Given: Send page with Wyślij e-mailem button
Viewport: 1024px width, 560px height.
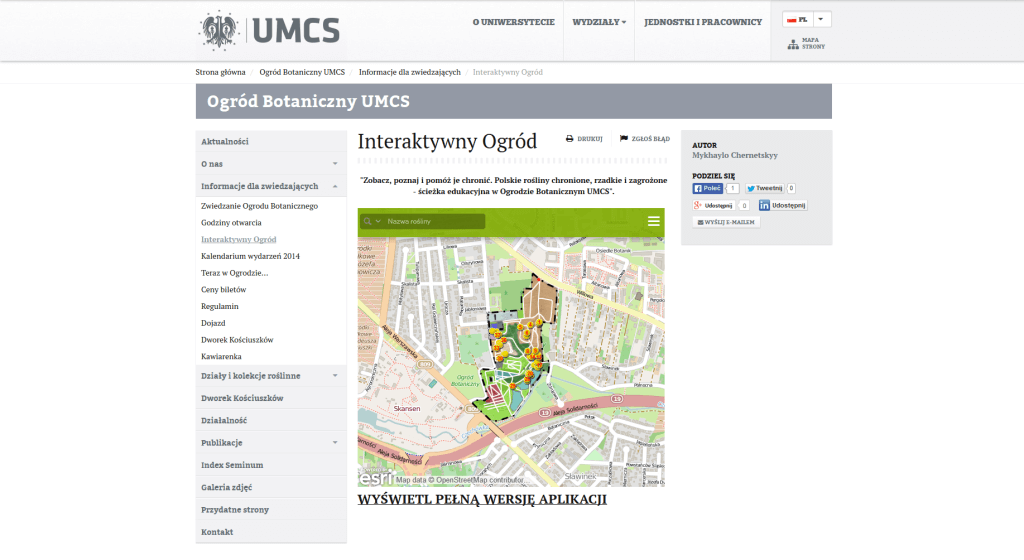Looking at the screenshot, I should pos(727,222).
